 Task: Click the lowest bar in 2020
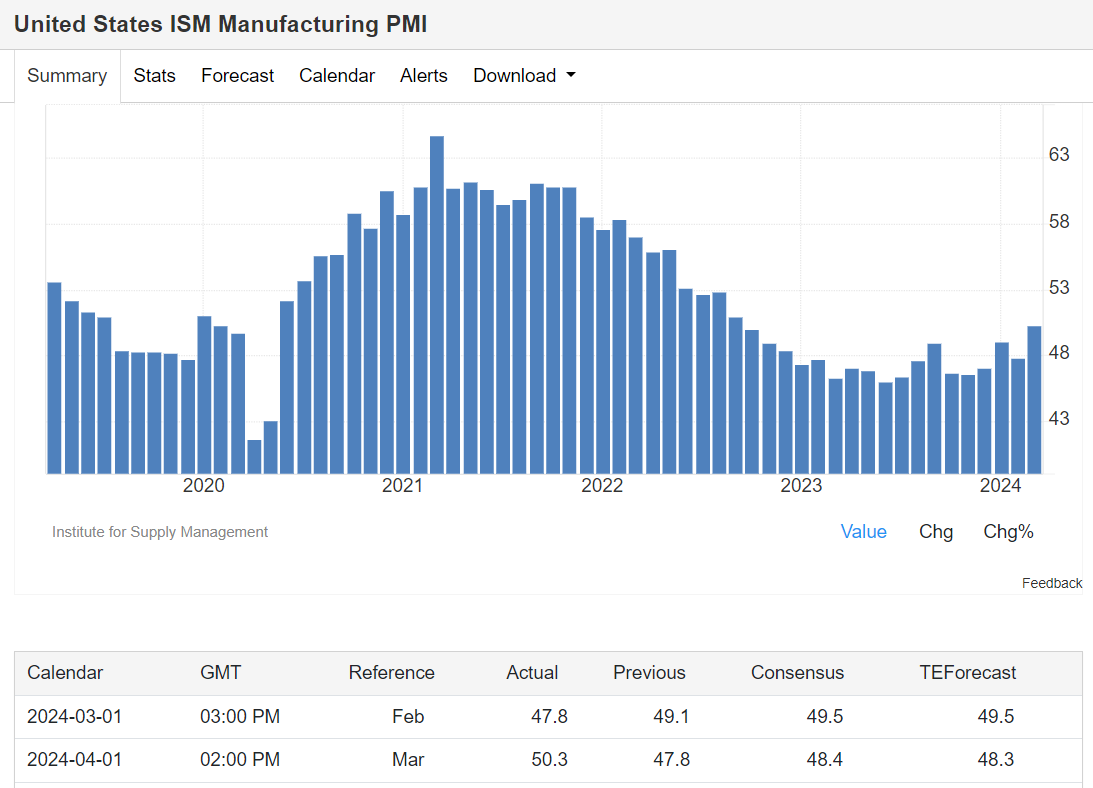pyautogui.click(x=254, y=456)
